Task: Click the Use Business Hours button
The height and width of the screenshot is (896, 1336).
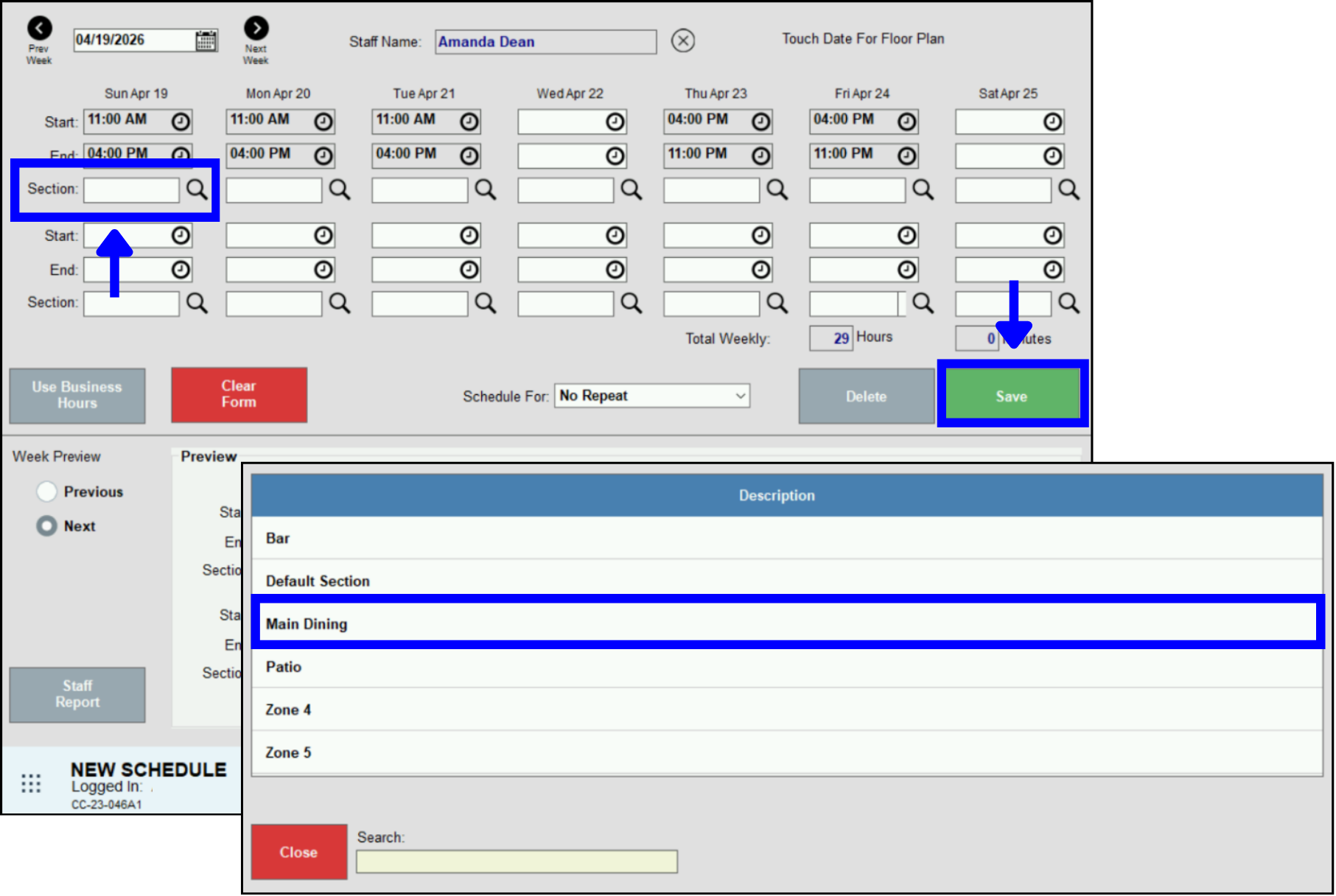Action: 77,396
